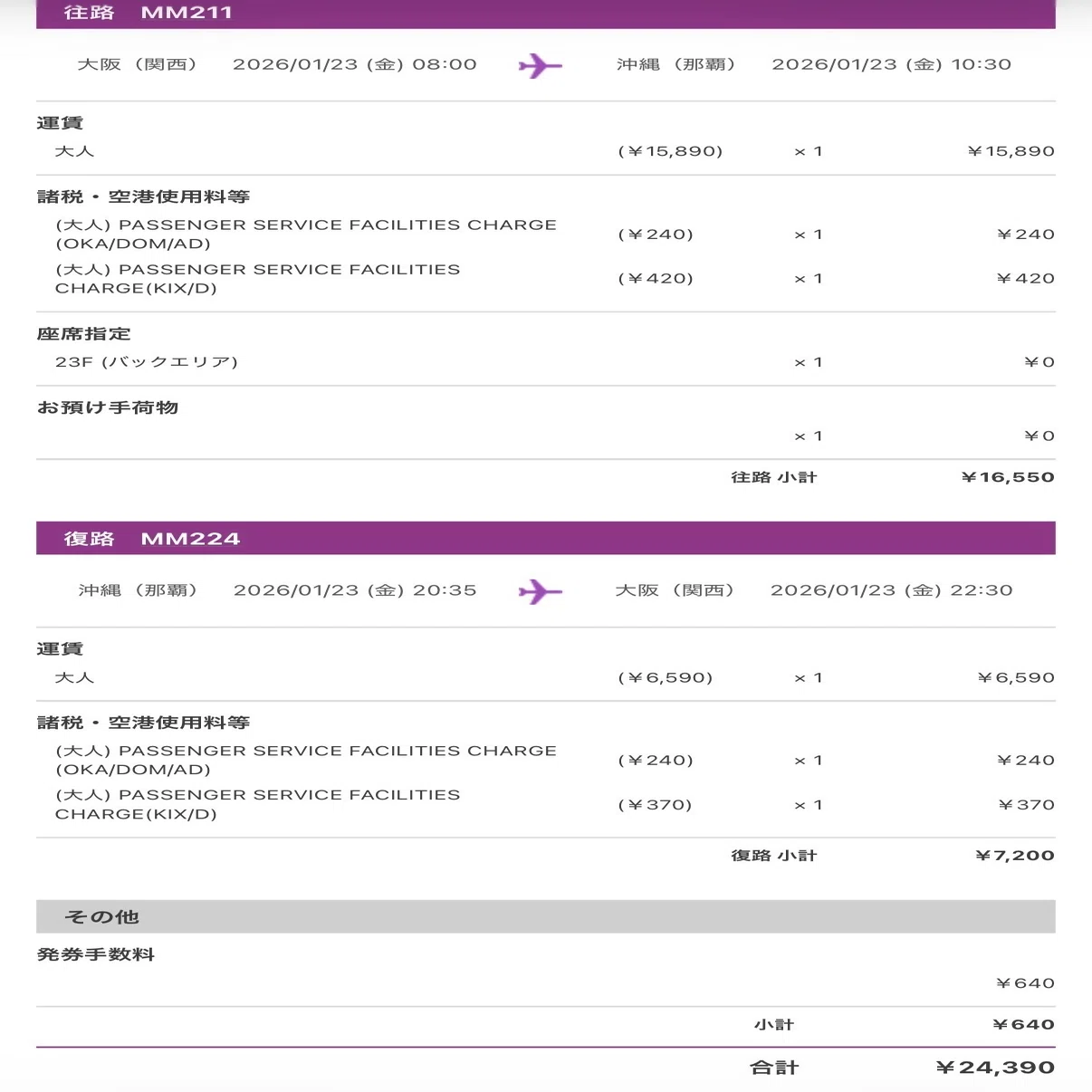Click the 発券手数料 heading
This screenshot has height=1092, width=1092.
(96, 954)
